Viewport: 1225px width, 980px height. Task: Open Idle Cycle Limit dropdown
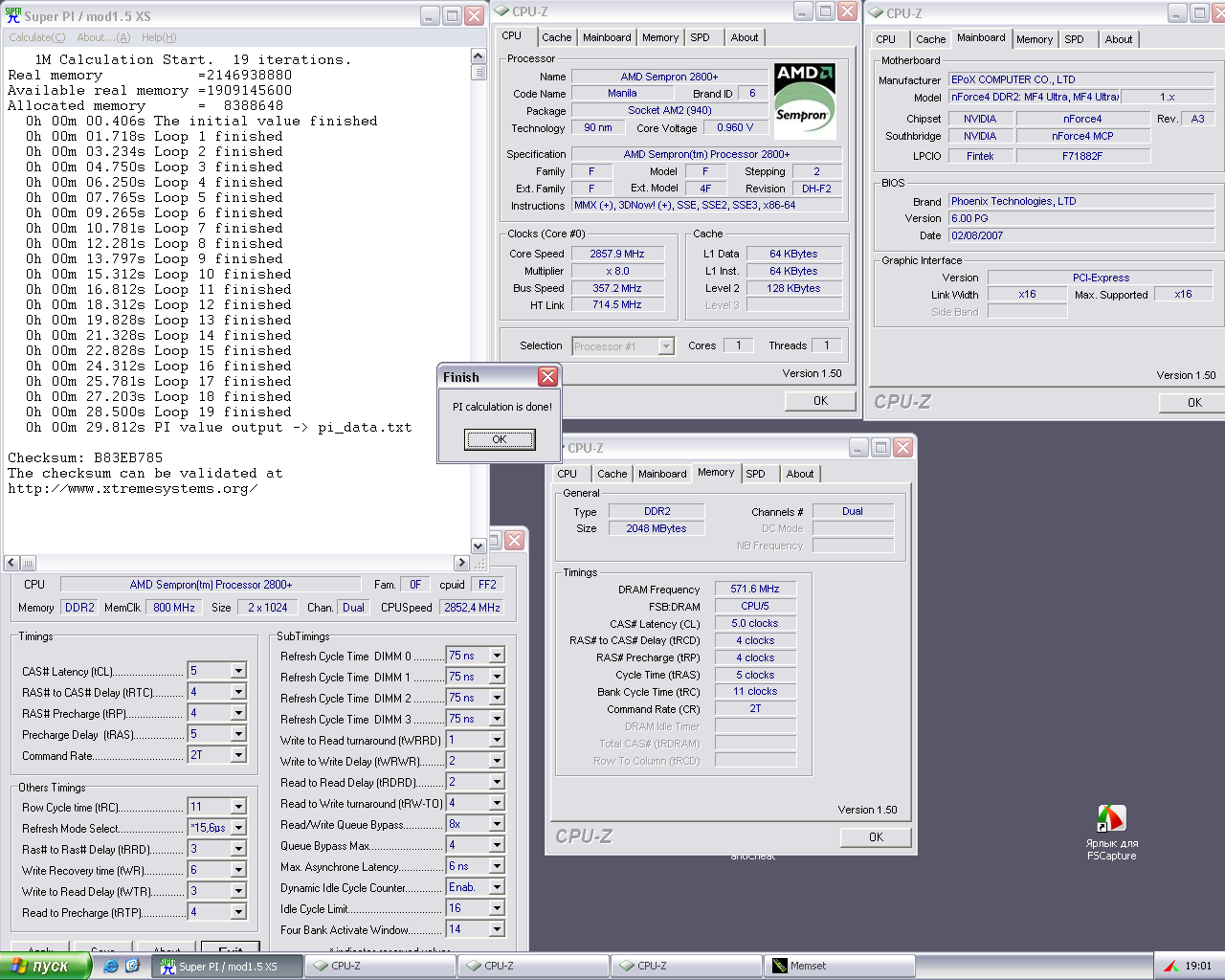click(x=497, y=908)
